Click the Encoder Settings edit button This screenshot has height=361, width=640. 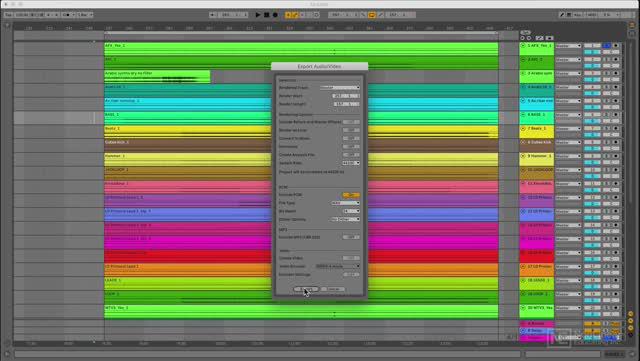[x=351, y=274]
